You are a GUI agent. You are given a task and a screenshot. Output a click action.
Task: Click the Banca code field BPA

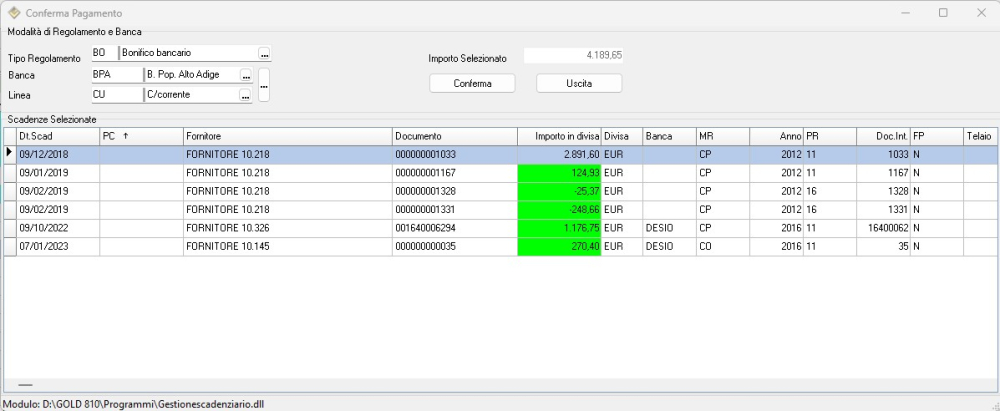pos(115,75)
